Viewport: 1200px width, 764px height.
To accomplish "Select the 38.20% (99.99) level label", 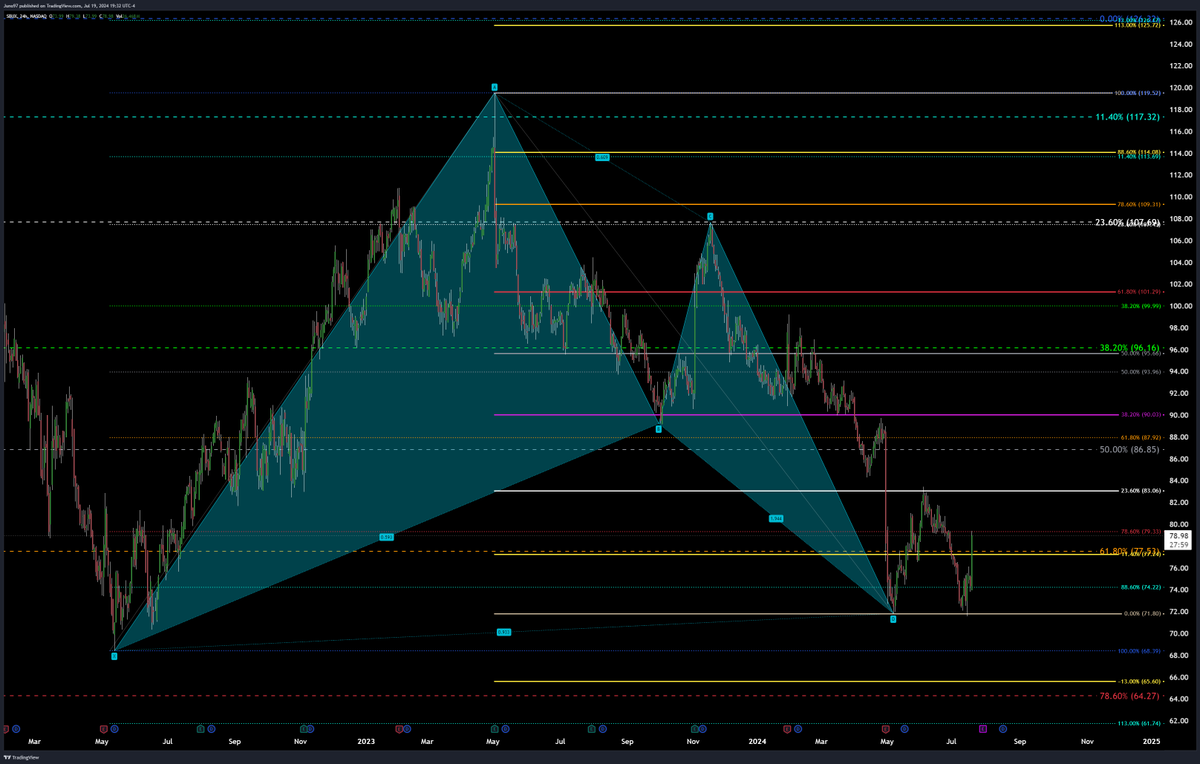I will point(1141,306).
